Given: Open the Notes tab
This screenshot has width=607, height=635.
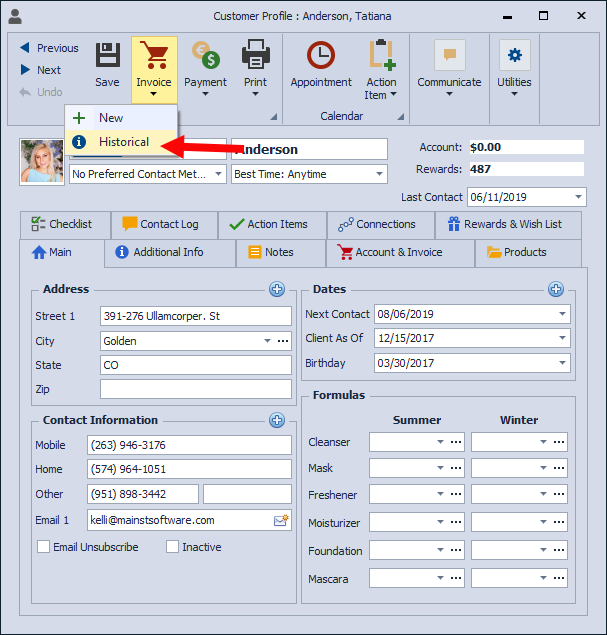Looking at the screenshot, I should (281, 252).
